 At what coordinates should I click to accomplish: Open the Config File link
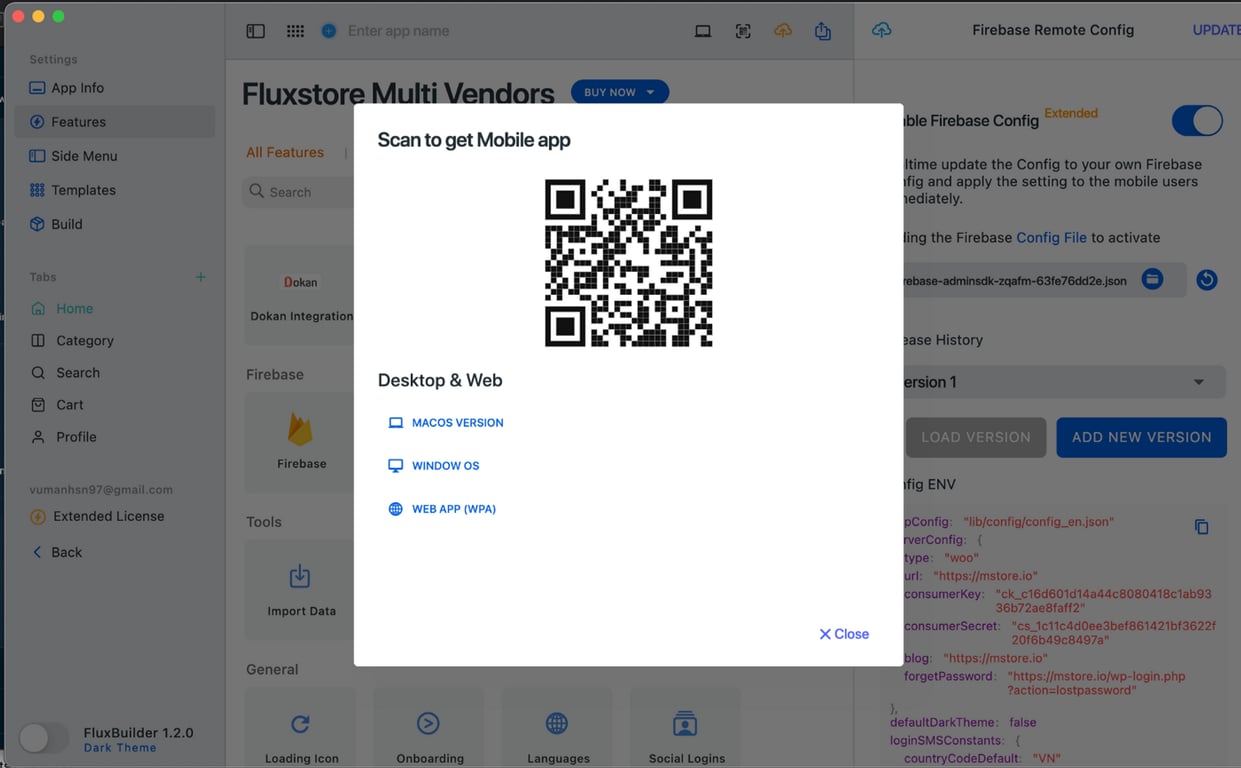click(1051, 238)
